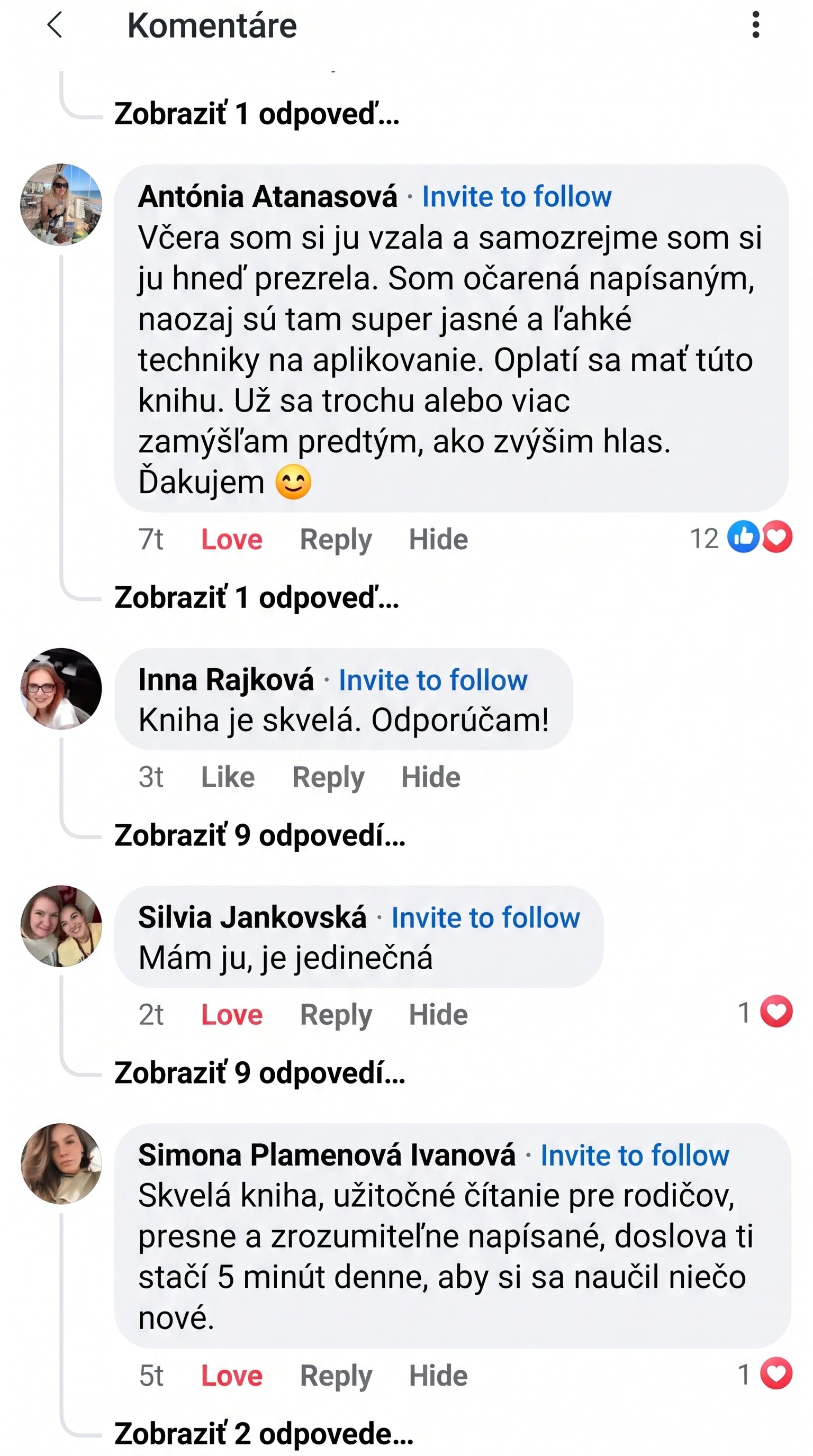Open Simona Plamenová Ivanová's profile picture
The width and height of the screenshot is (813, 1456).
(x=61, y=1164)
